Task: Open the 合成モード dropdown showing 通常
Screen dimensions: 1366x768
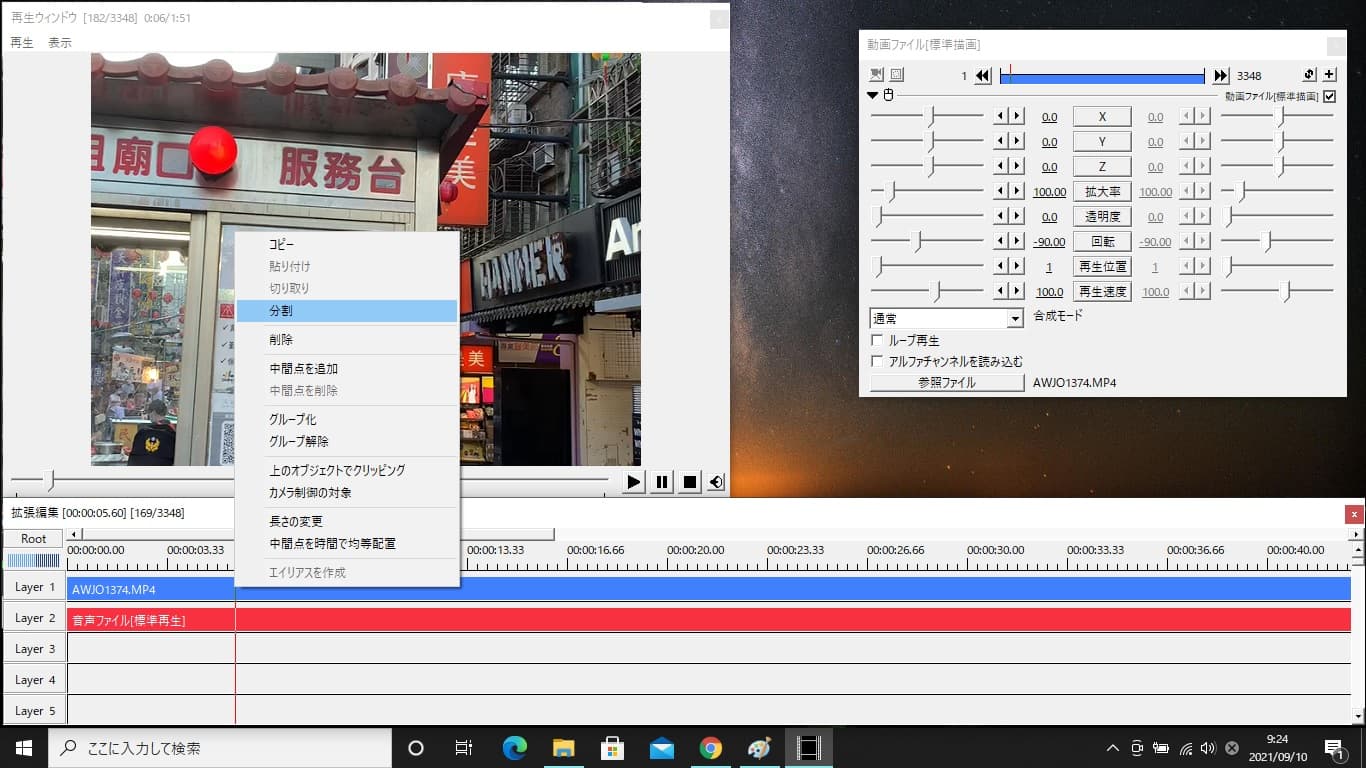Action: (x=1015, y=317)
